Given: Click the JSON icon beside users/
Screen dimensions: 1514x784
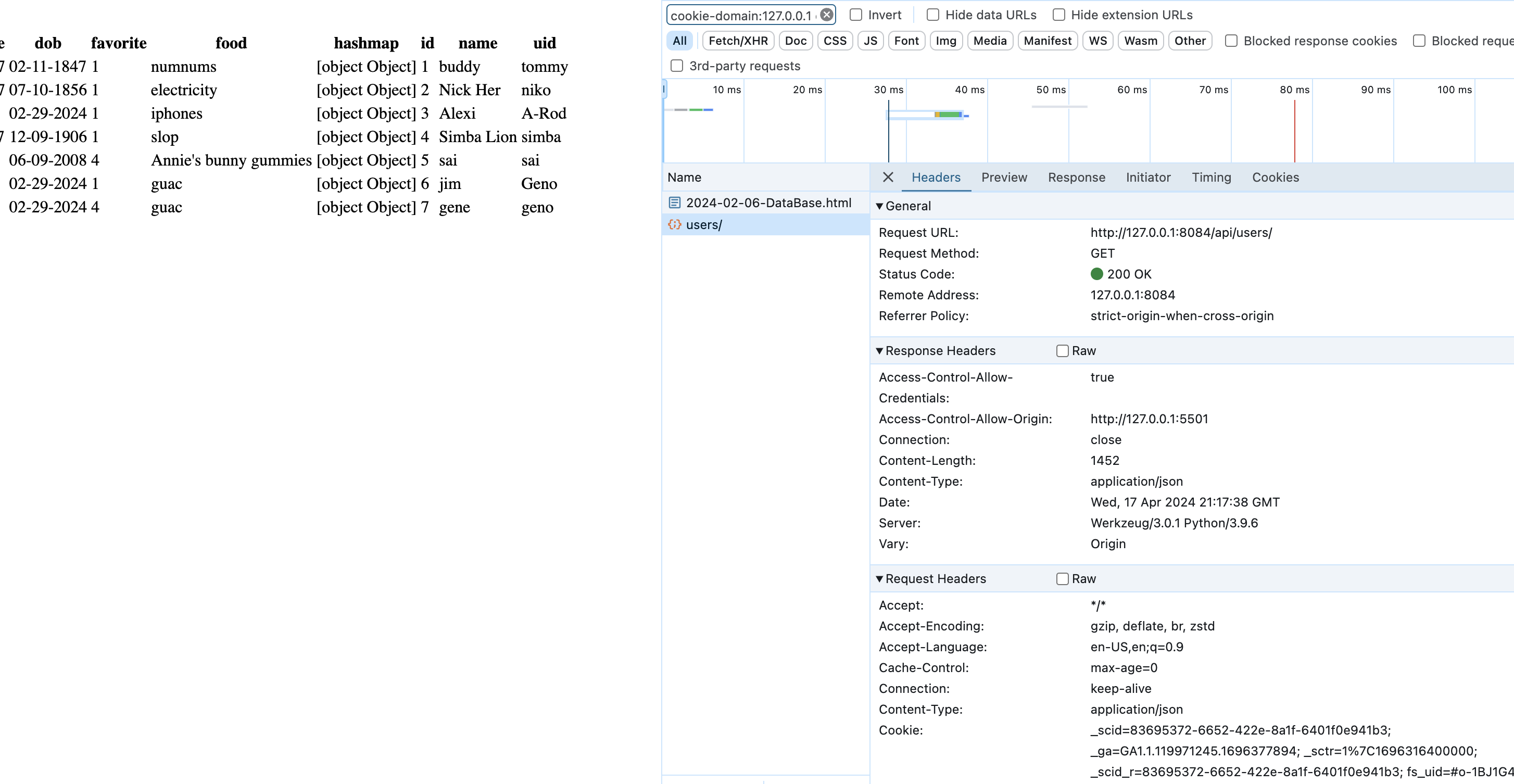Looking at the screenshot, I should pos(674,224).
